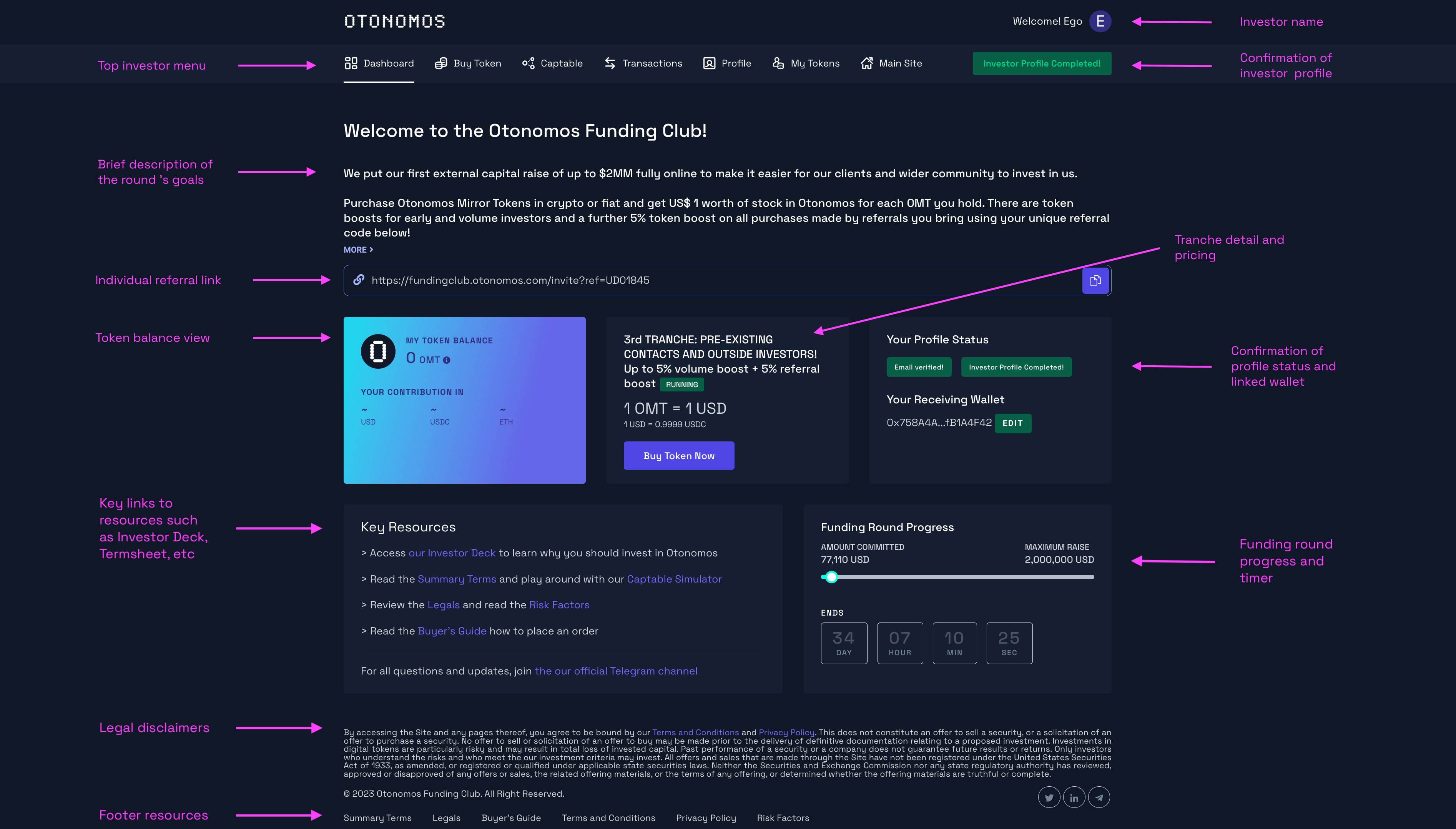Click the funding progress slider handle

click(x=831, y=577)
